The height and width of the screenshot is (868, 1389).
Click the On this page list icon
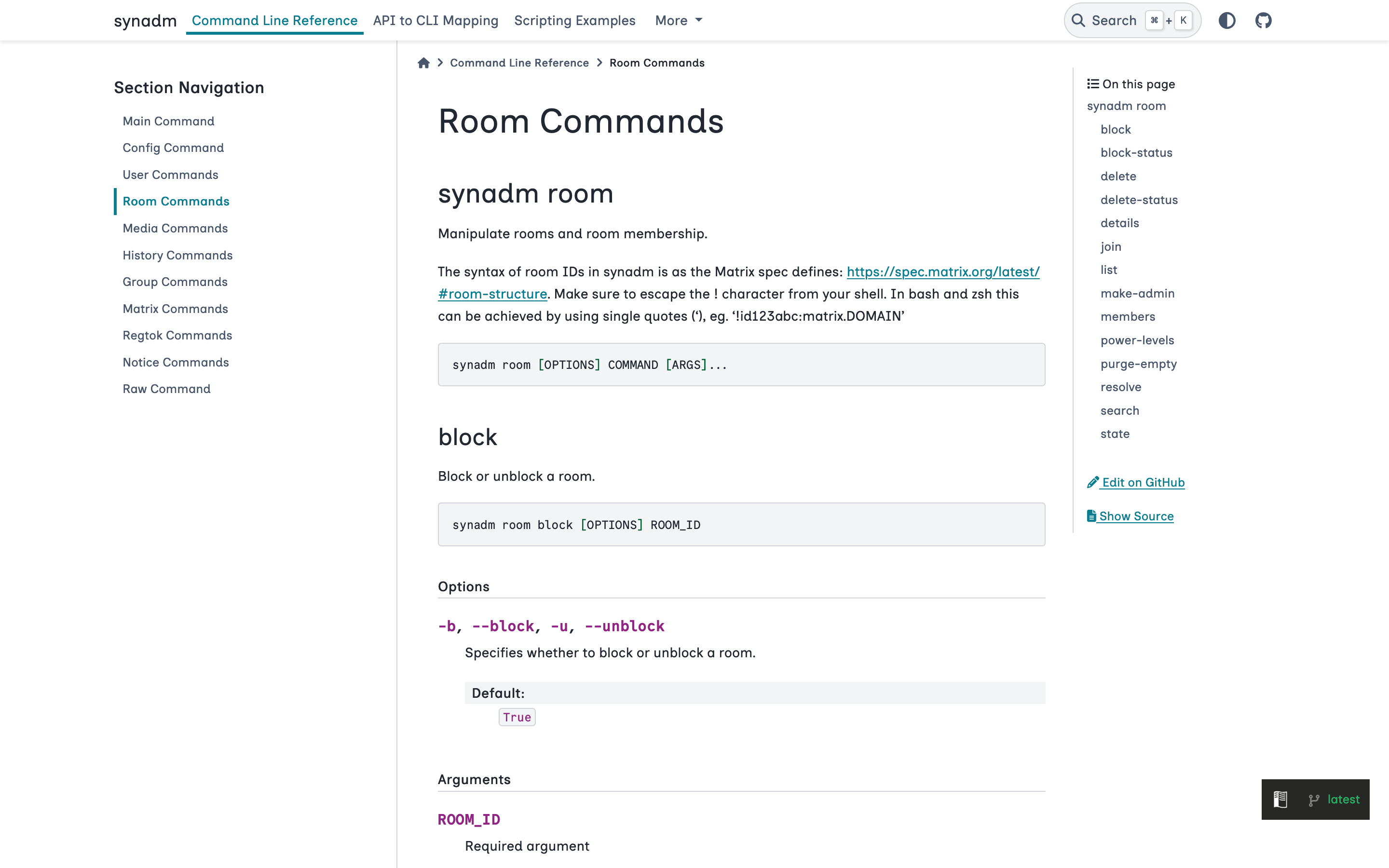tap(1092, 84)
